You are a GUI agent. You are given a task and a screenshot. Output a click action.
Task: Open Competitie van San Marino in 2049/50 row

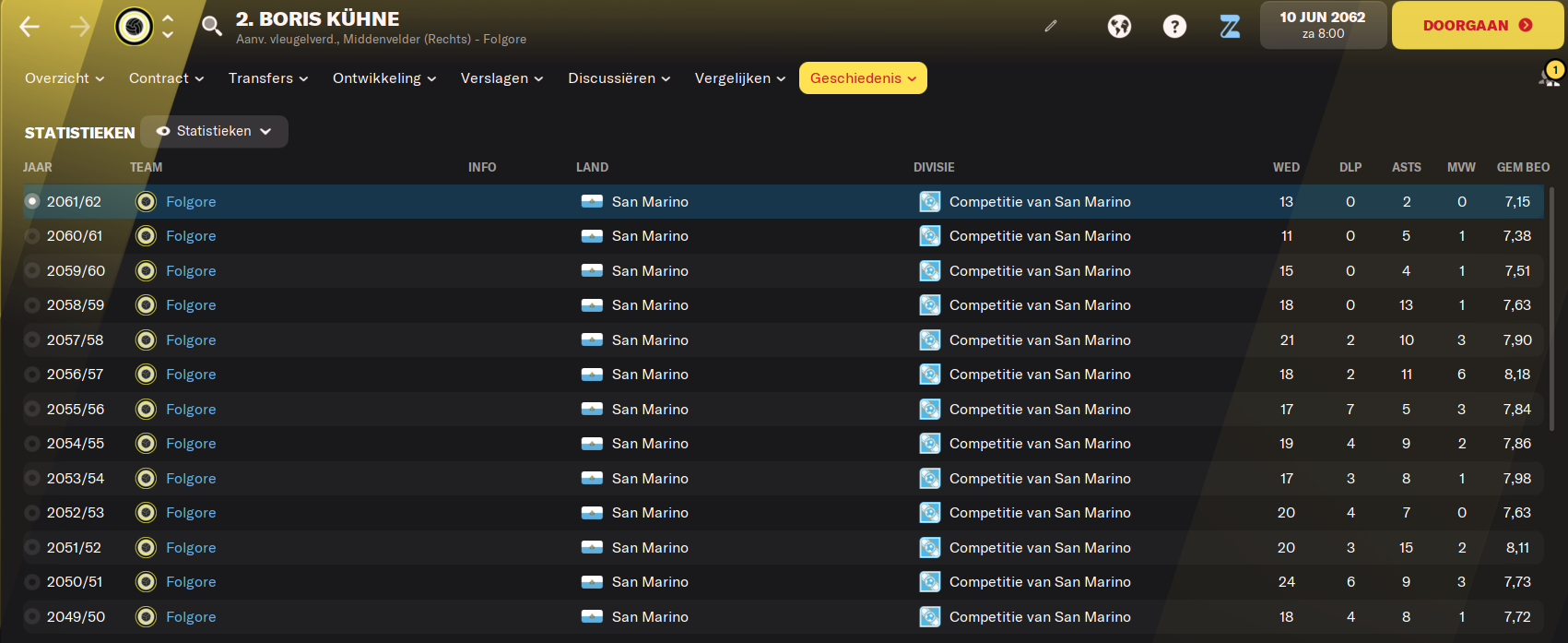pos(1040,616)
